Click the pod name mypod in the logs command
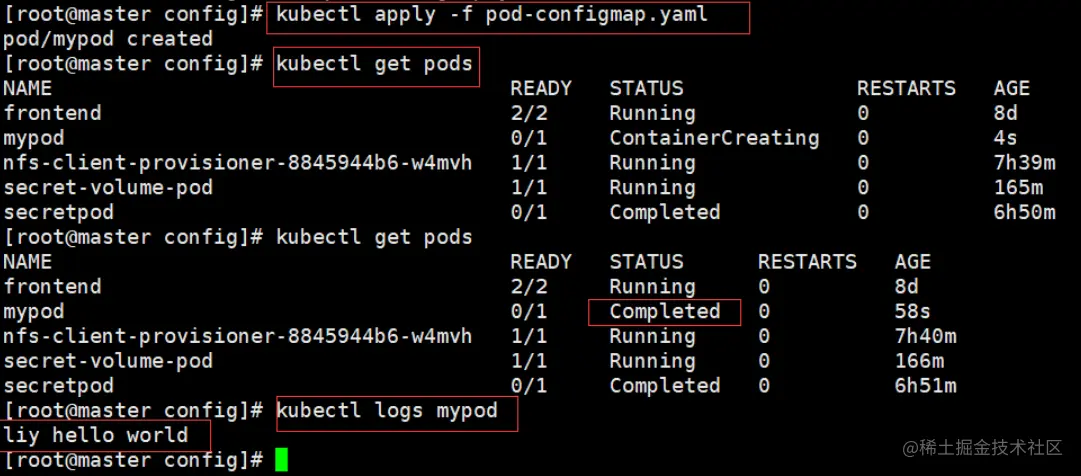The width and height of the screenshot is (1081, 476). [467, 410]
